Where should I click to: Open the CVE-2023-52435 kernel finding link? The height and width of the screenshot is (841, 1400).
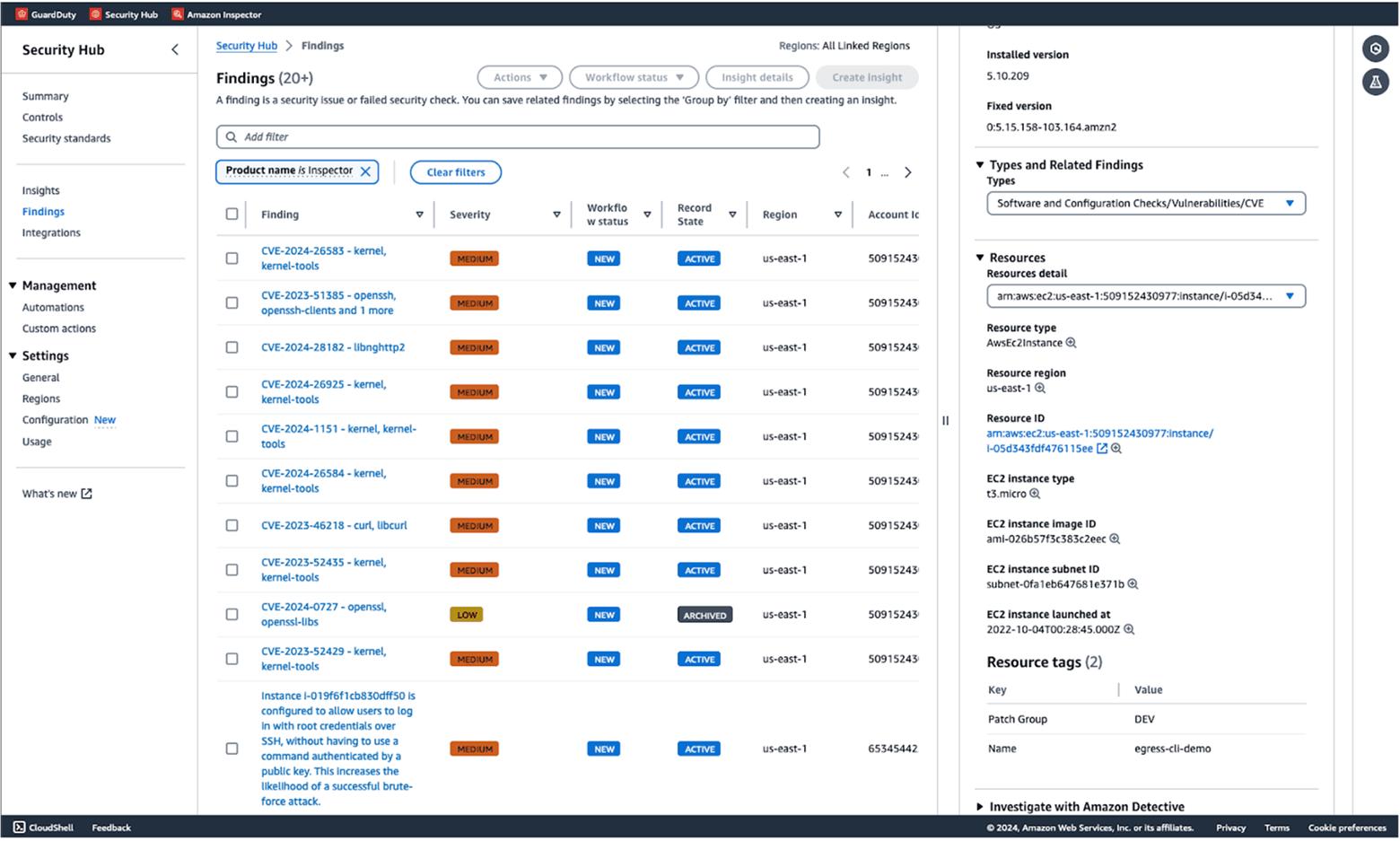(x=324, y=570)
